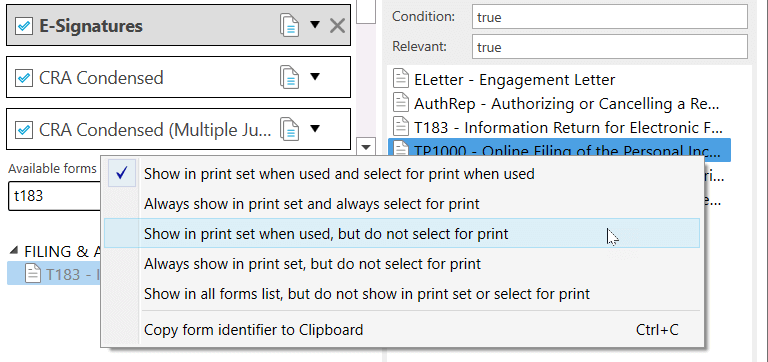Click the T183 icon under FILING tree
Screen dimensions: 768x362
coord(33,274)
